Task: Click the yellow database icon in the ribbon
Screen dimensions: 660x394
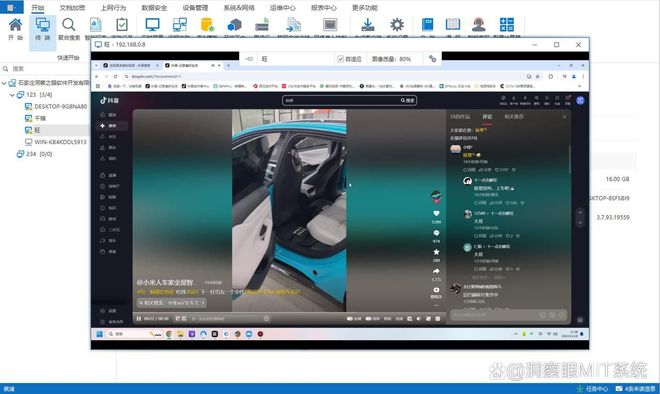Action: 208,24
